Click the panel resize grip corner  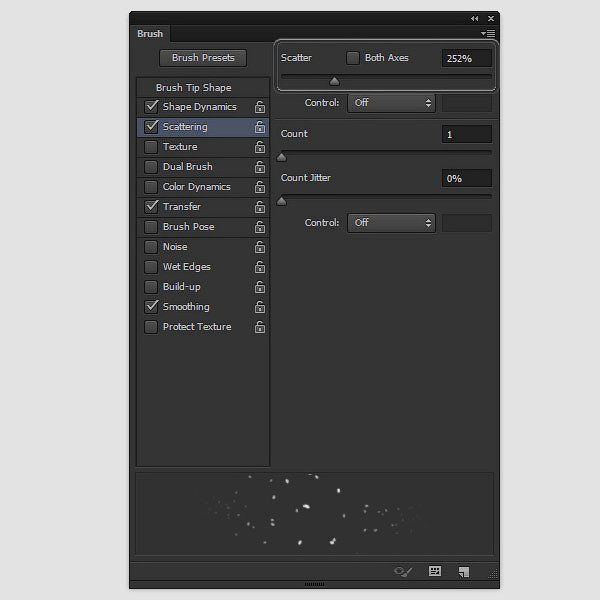(493, 573)
